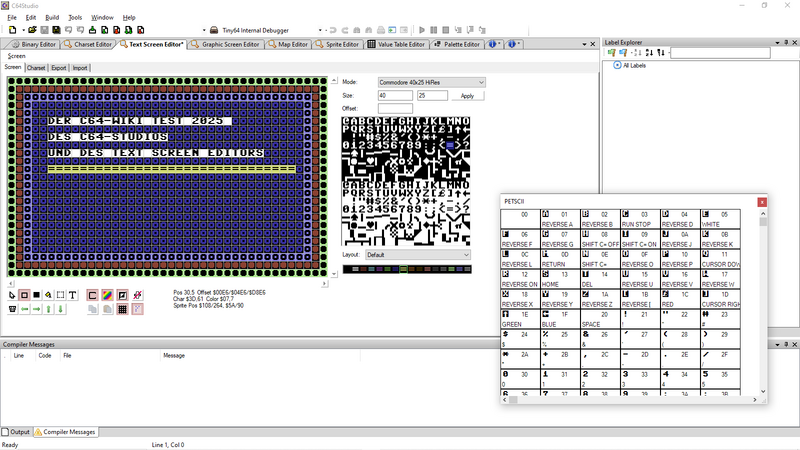This screenshot has width=800, height=450.
Task: Toggle the rainbow color-affect button
Action: (107, 295)
